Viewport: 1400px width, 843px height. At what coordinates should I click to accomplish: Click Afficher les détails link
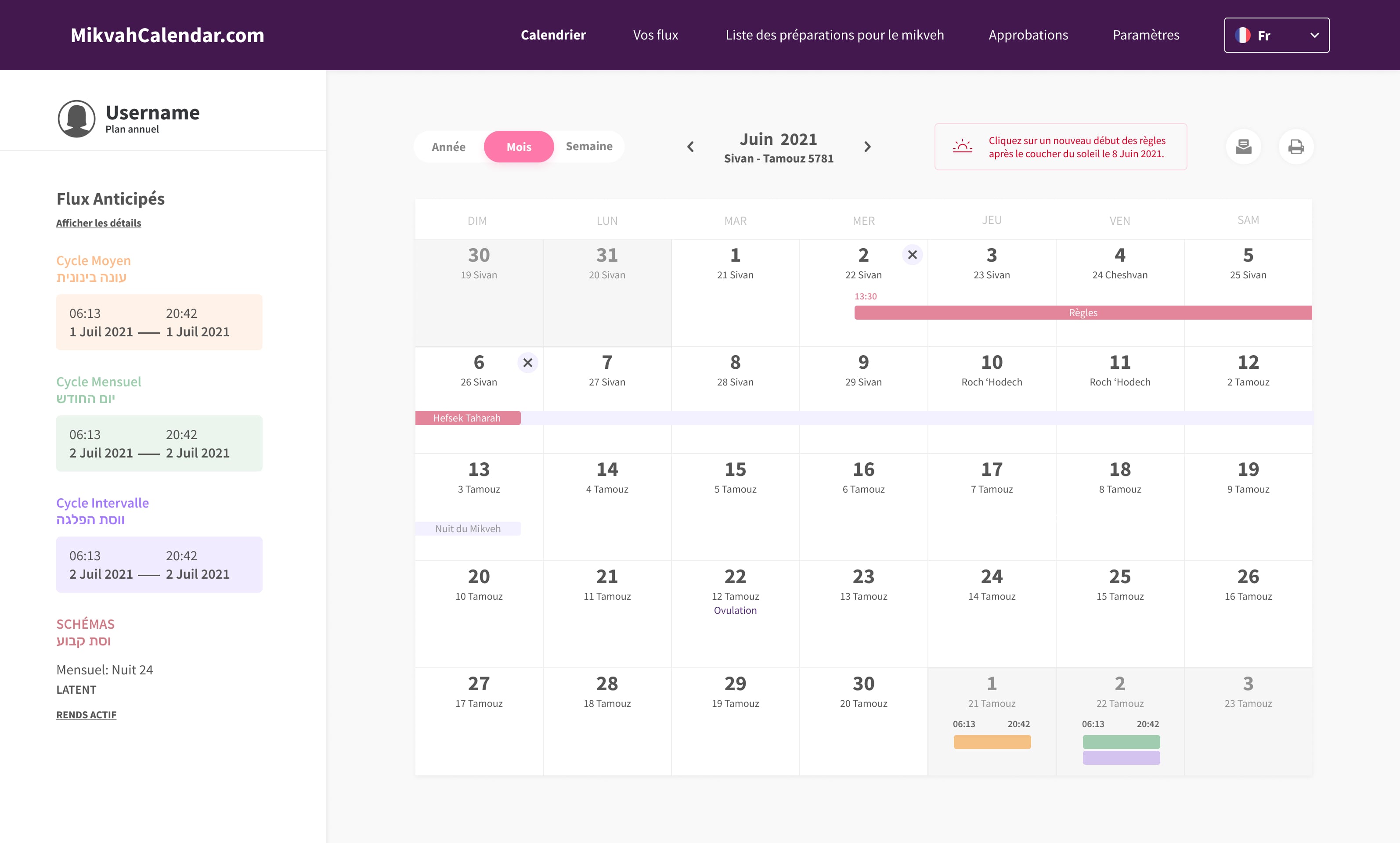tap(98, 223)
